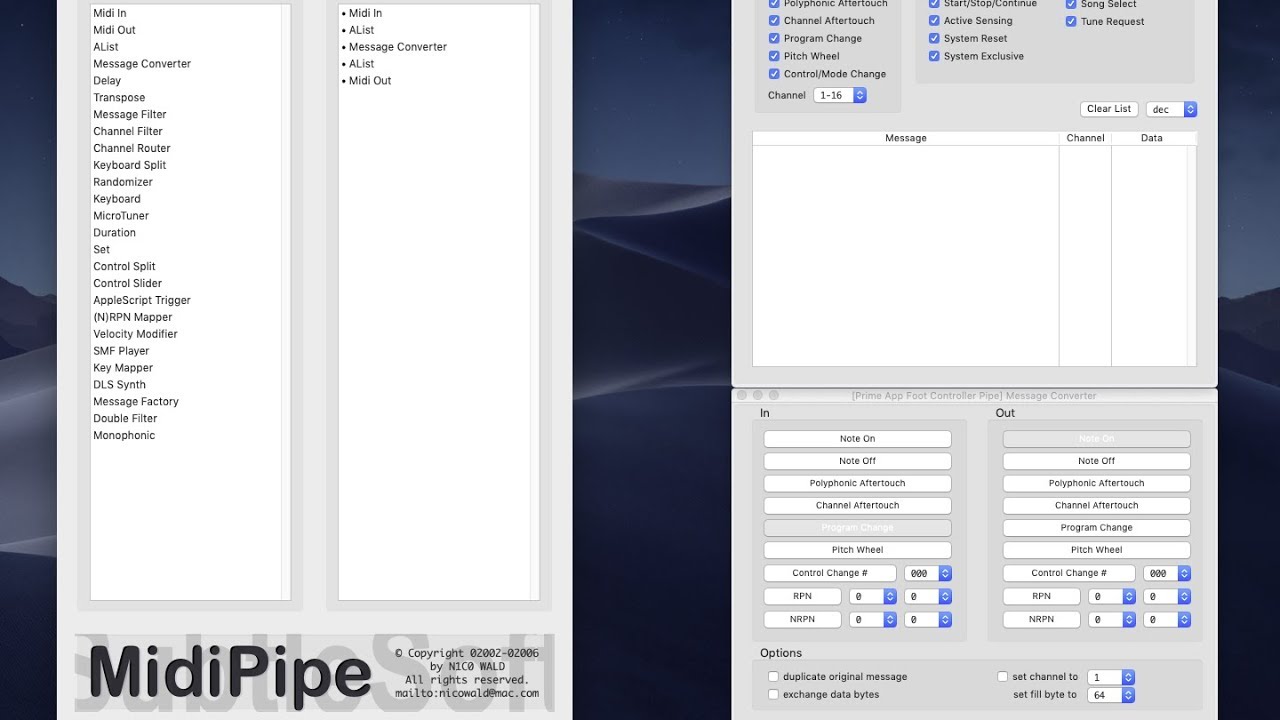The width and height of the screenshot is (1280, 720).
Task: Select Pitch Wheel in the In section
Action: pyautogui.click(x=857, y=550)
